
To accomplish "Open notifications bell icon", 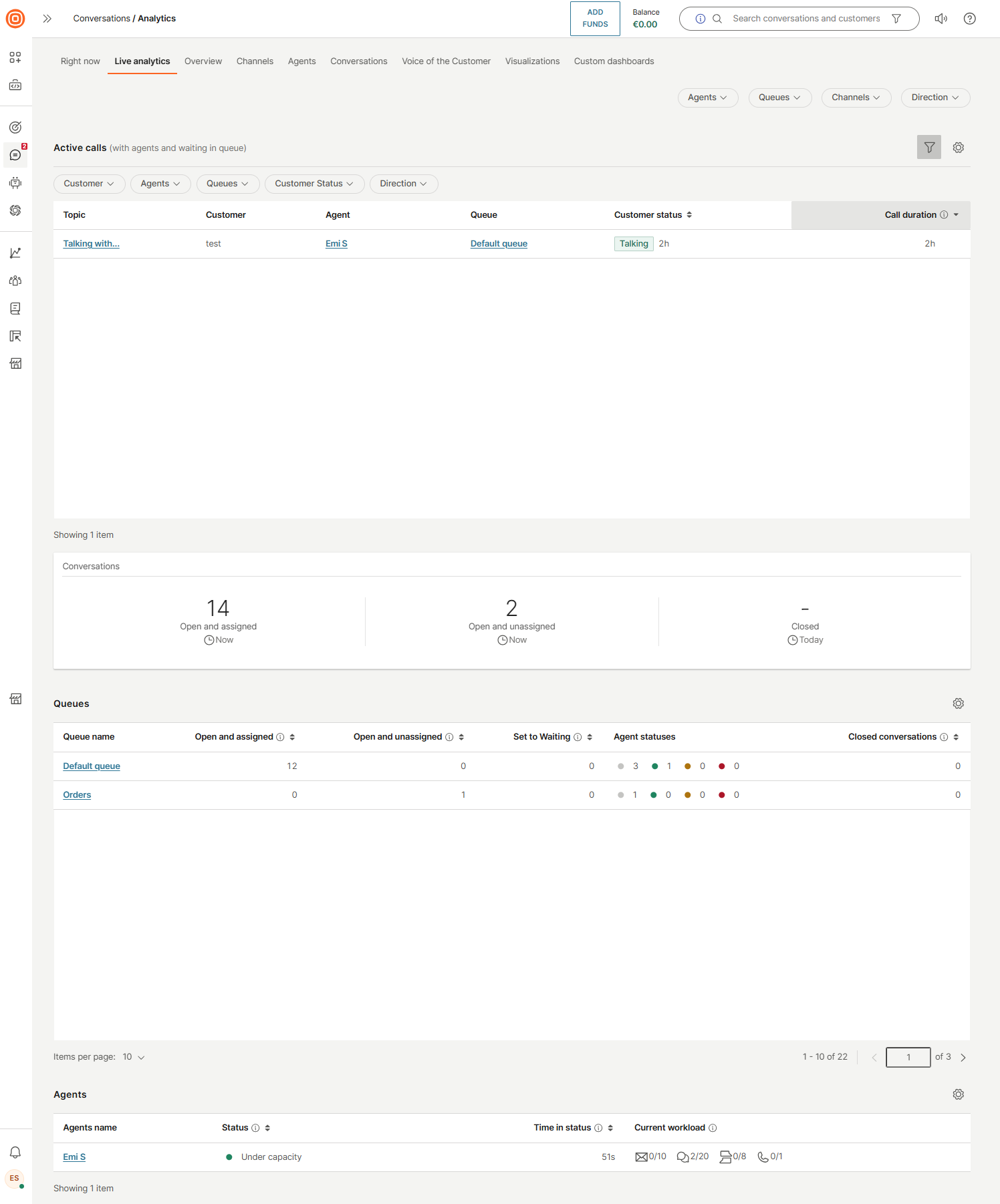I will click(15, 1153).
